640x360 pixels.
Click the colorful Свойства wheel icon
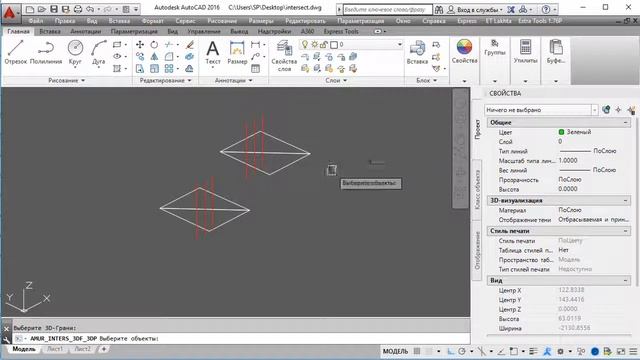pyautogui.click(x=464, y=47)
